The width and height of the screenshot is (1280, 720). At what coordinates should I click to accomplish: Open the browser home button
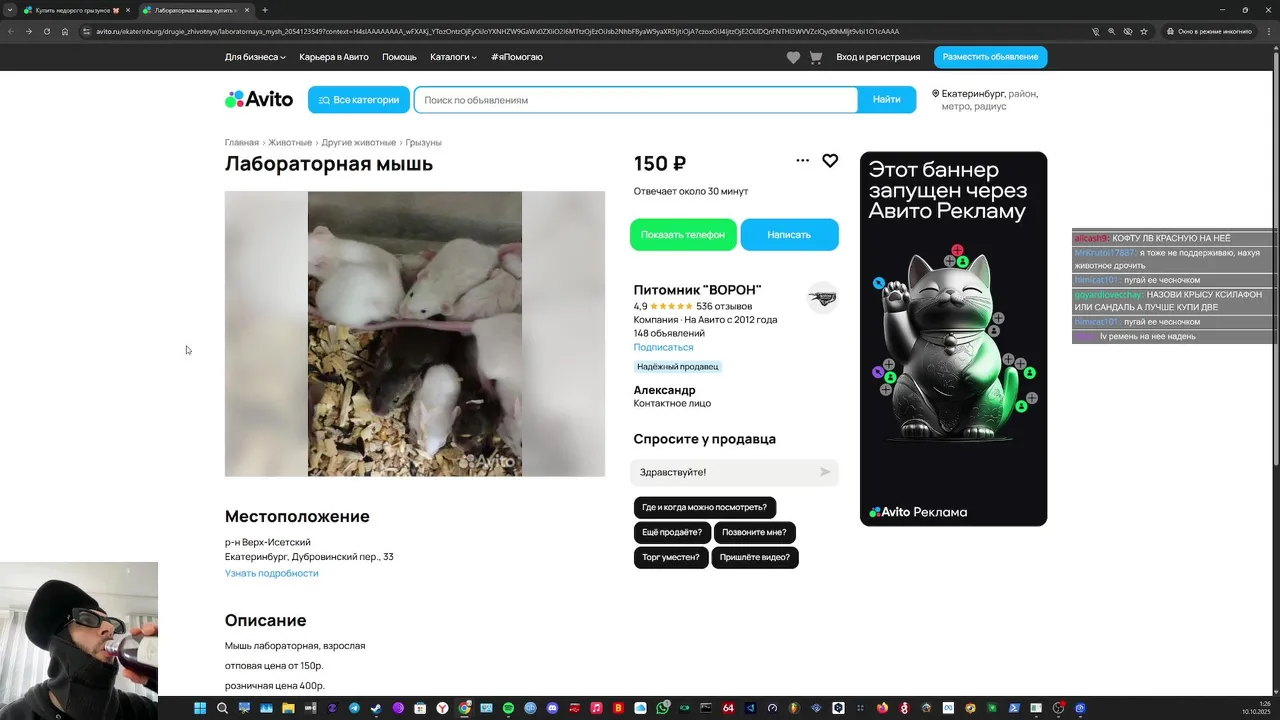point(65,31)
